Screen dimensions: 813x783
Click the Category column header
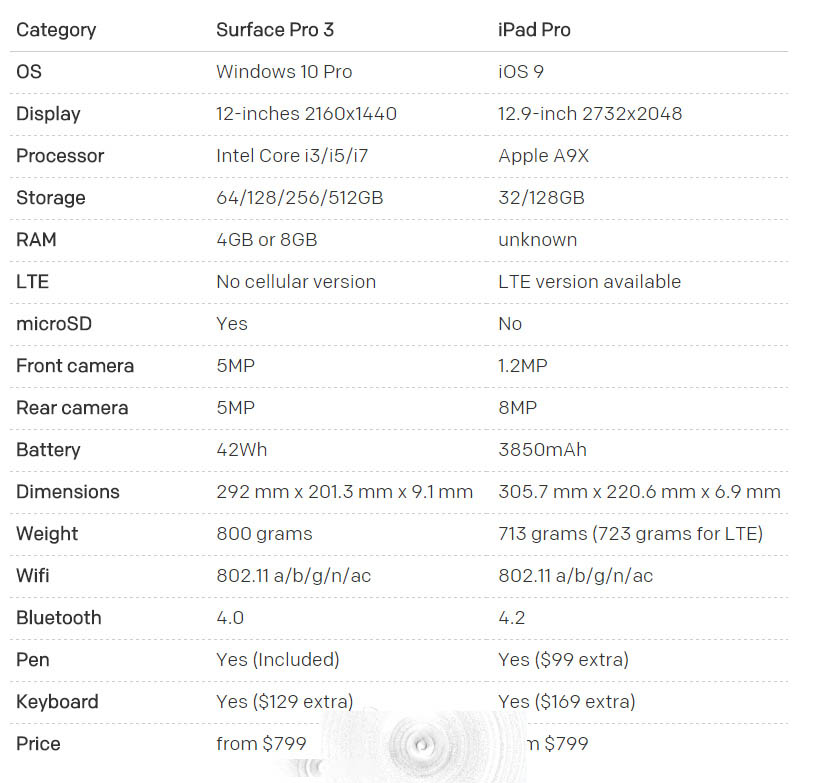pos(56,30)
